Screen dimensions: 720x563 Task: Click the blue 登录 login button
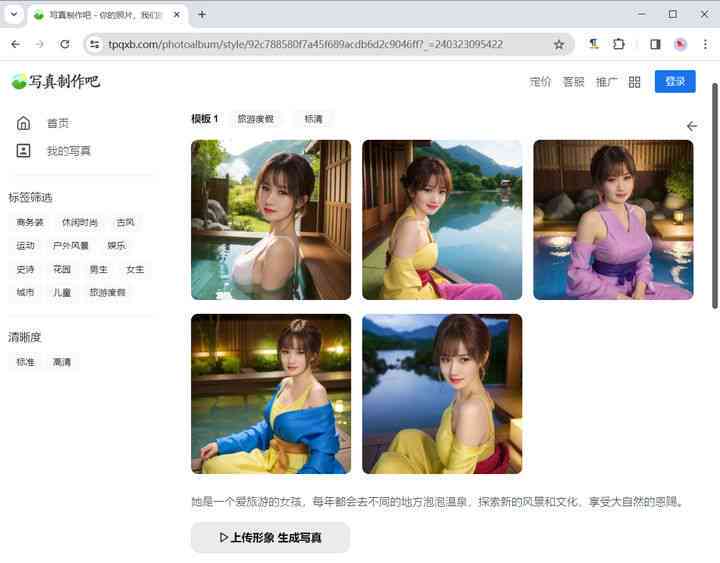pyautogui.click(x=675, y=81)
